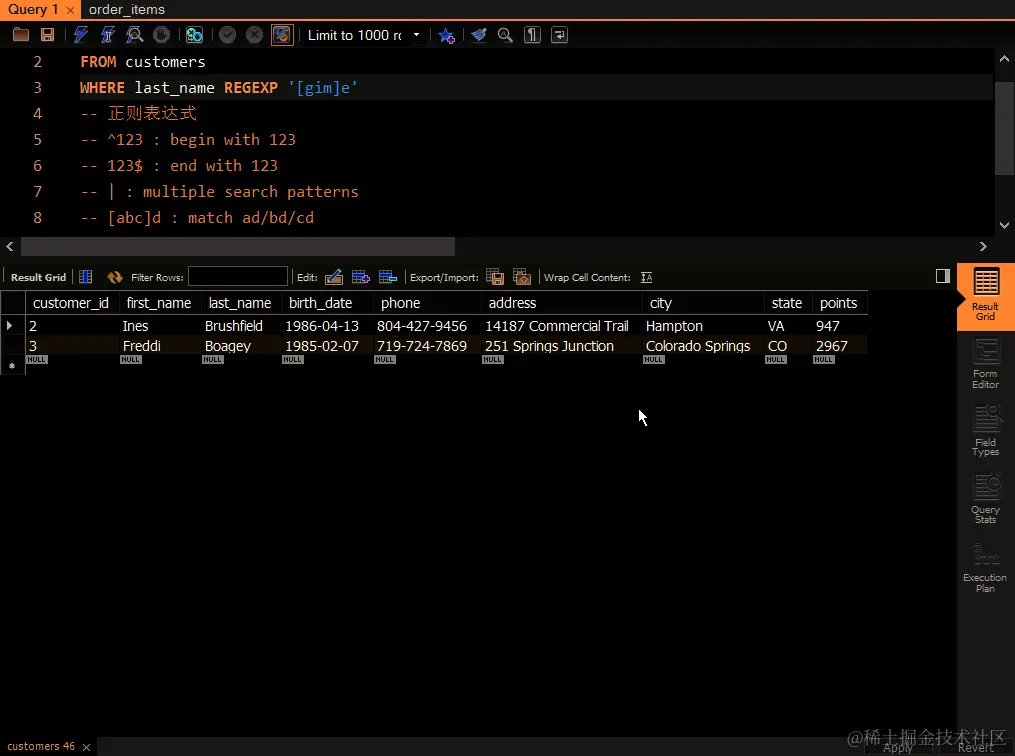Sort by the points column header
Viewport: 1015px width, 756px height.
(x=838, y=303)
